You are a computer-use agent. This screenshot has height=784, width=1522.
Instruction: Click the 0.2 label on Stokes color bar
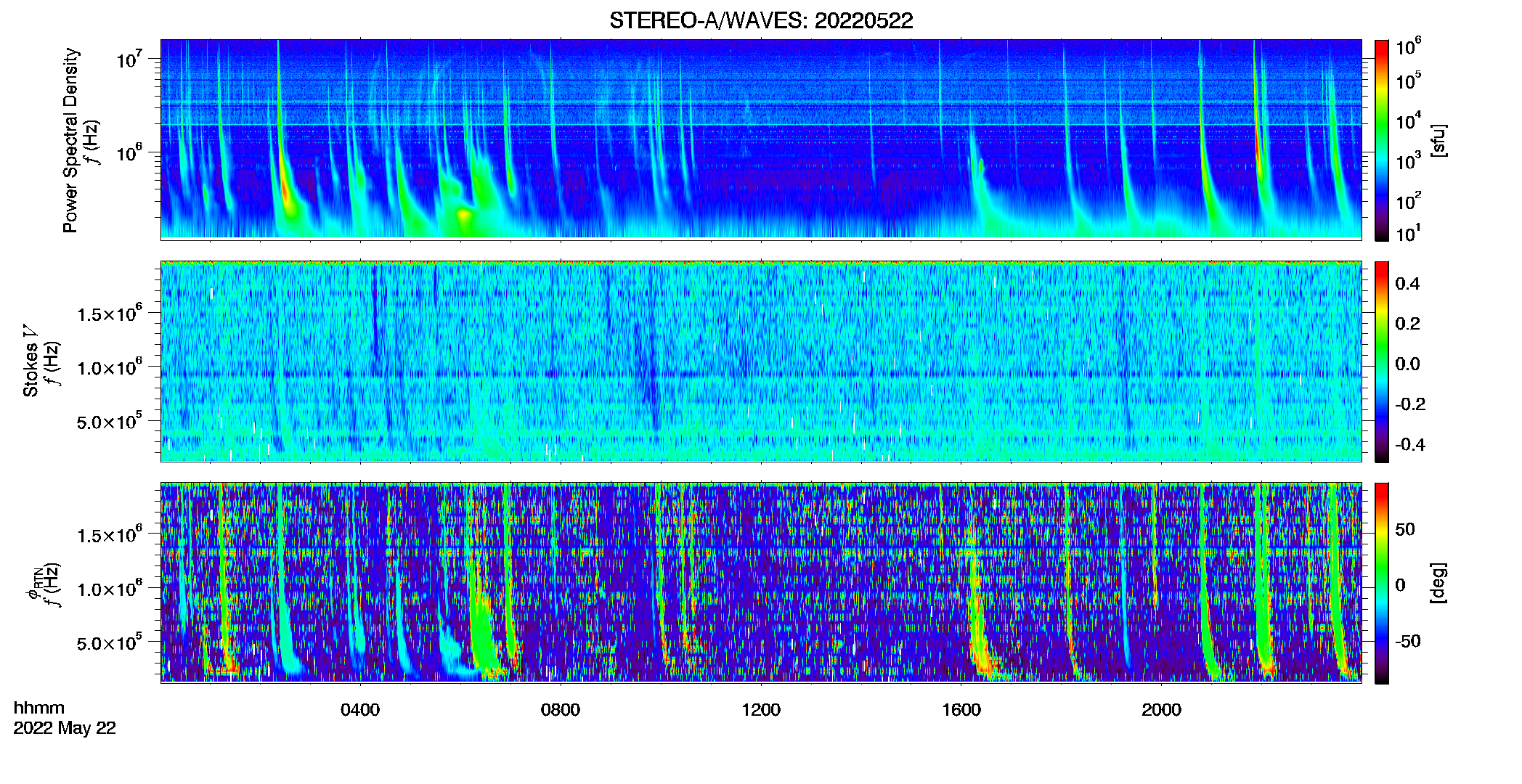click(1407, 324)
